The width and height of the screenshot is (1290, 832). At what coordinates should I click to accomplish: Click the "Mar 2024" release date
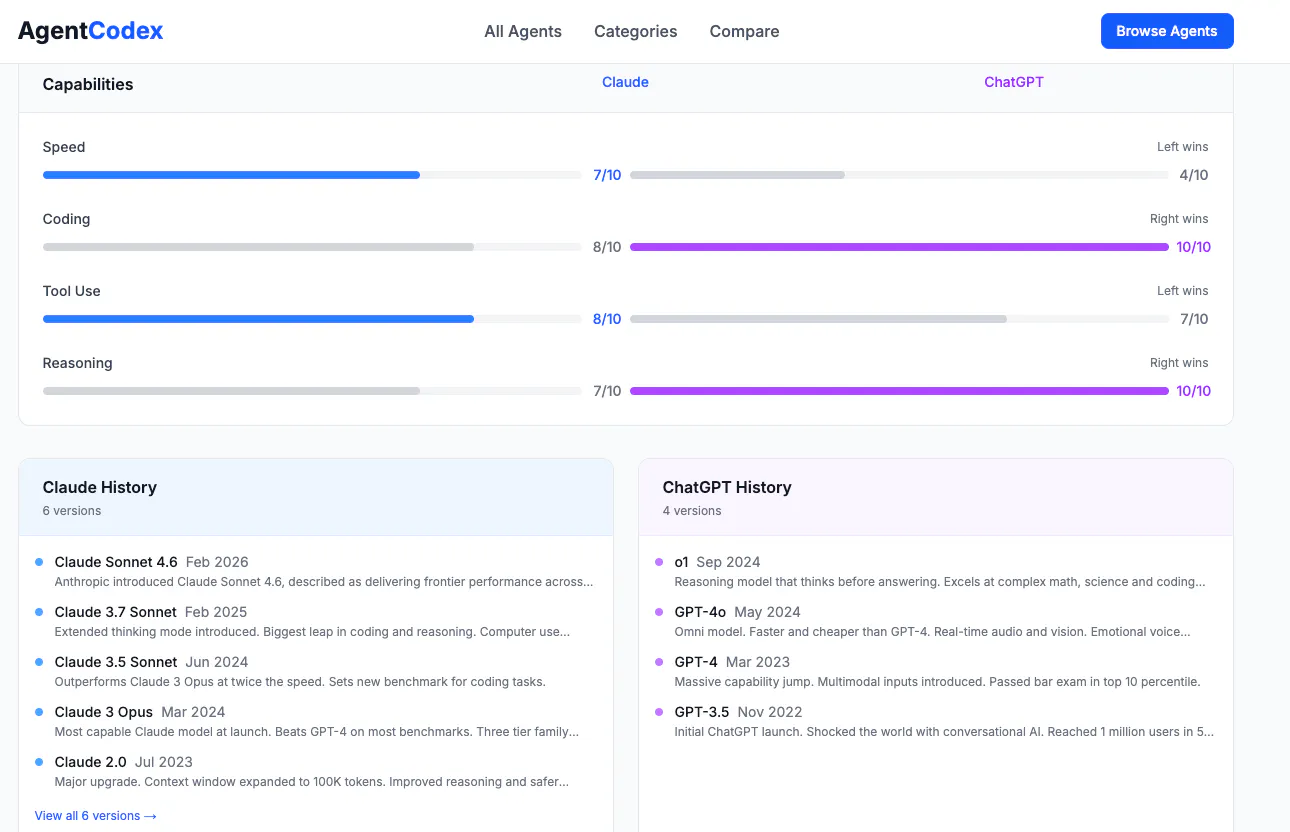point(193,712)
